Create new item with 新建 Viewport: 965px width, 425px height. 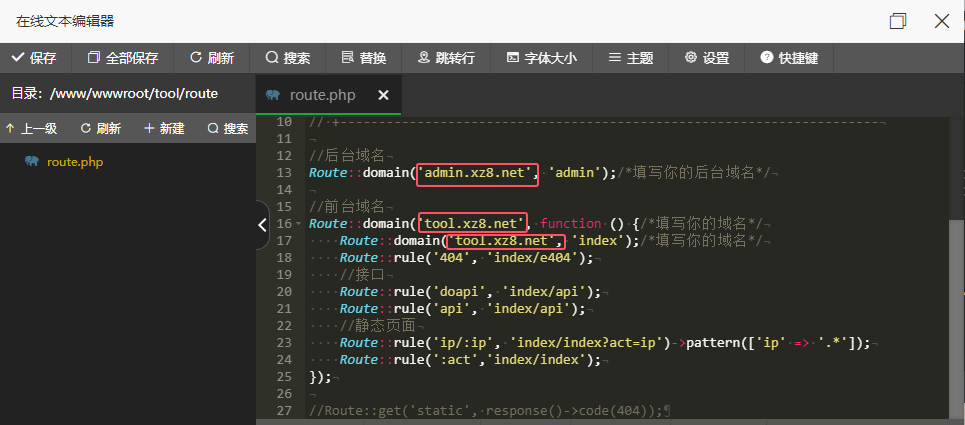(x=164, y=129)
